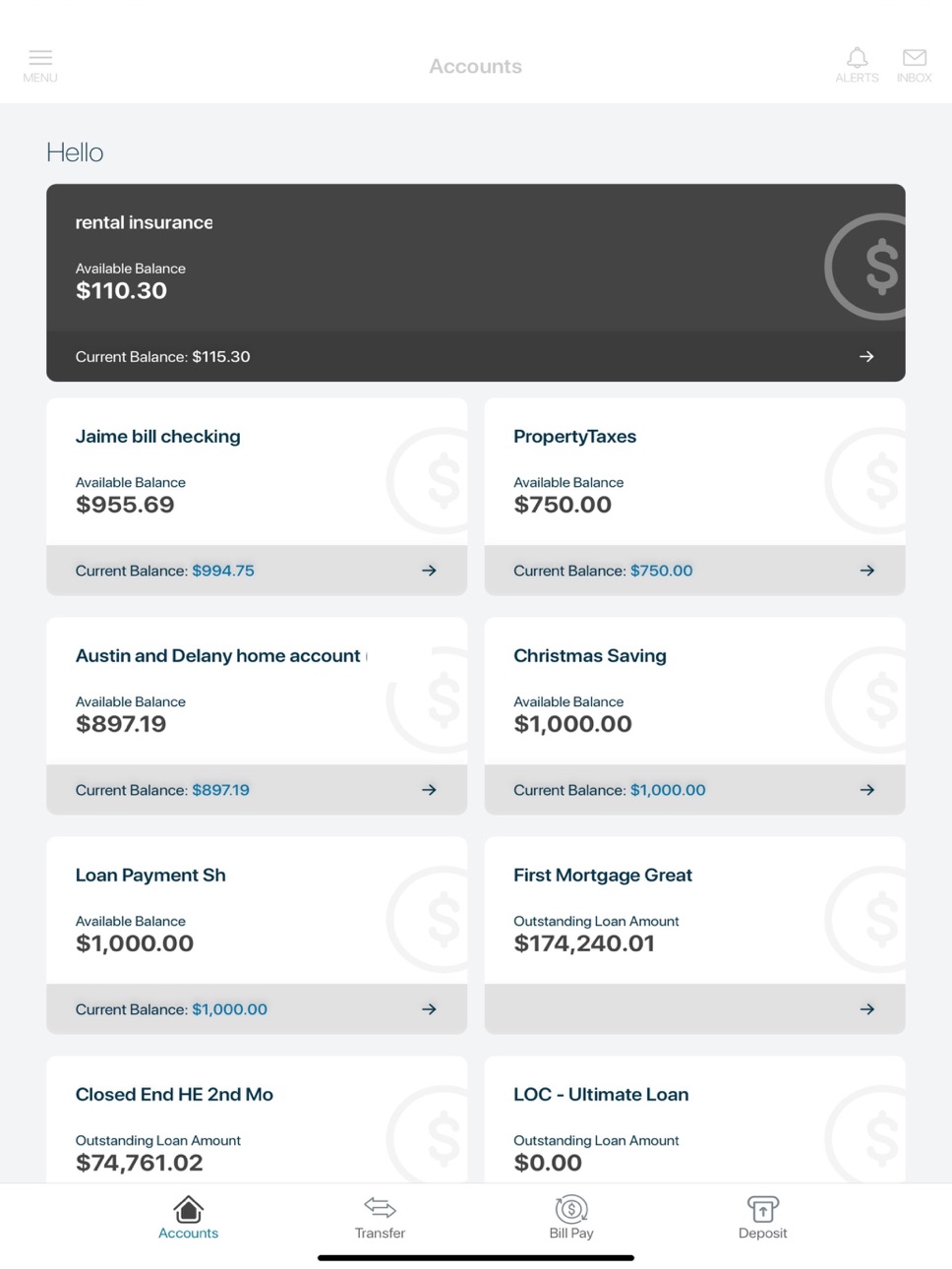
Task: Tap the arrow on Jaime bill checking card
Action: point(429,571)
